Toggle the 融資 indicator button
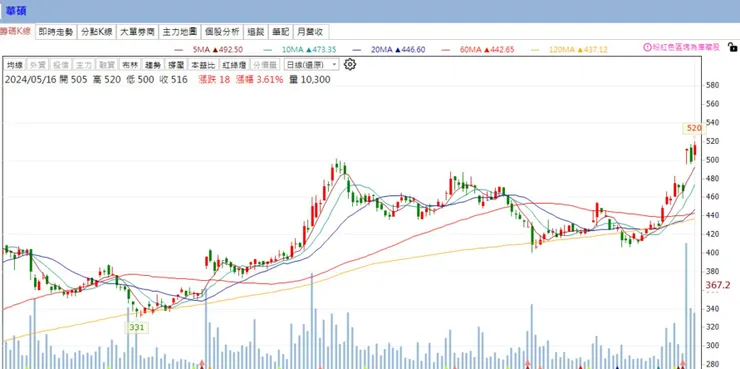The image size is (740, 369). point(106,65)
